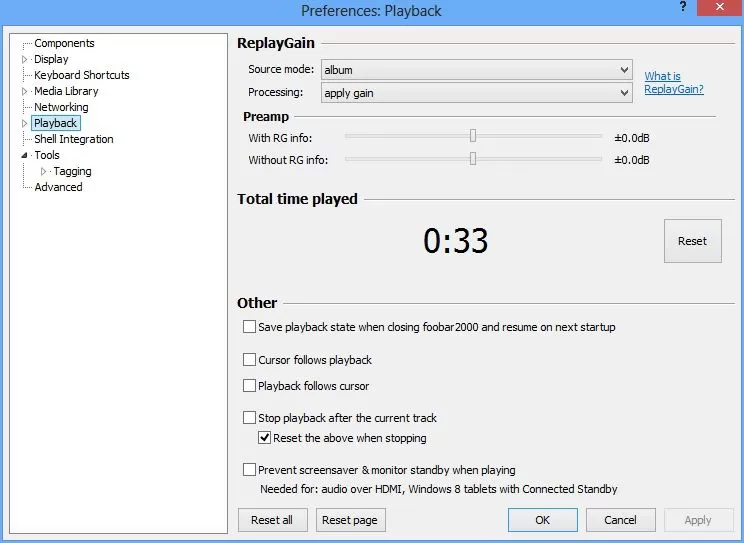Select Display in the preferences tree
Screen dimensions: 744x543
pyautogui.click(x=51, y=59)
